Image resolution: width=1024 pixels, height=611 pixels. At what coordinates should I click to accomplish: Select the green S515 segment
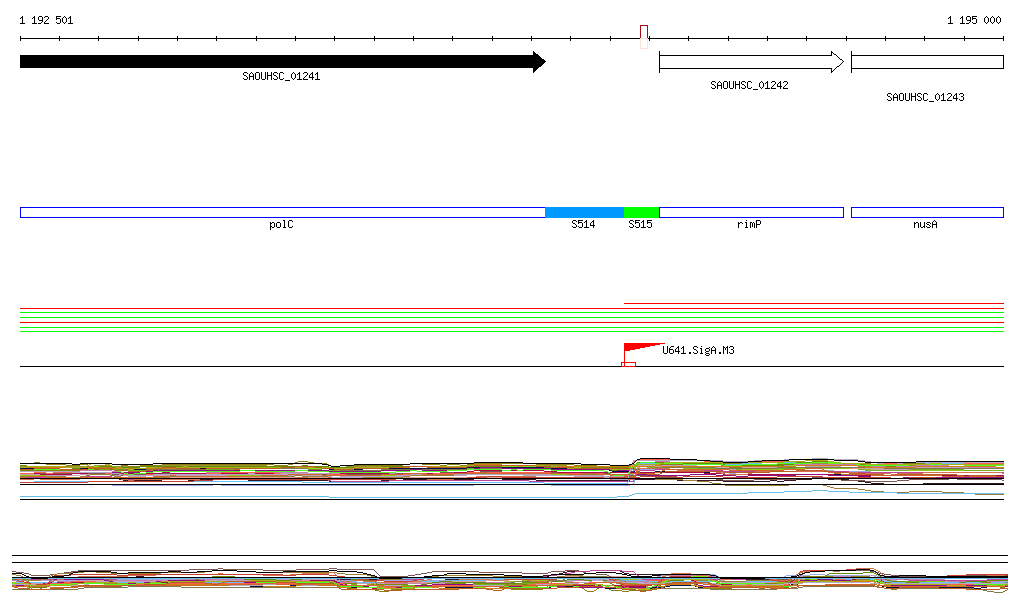pos(641,212)
